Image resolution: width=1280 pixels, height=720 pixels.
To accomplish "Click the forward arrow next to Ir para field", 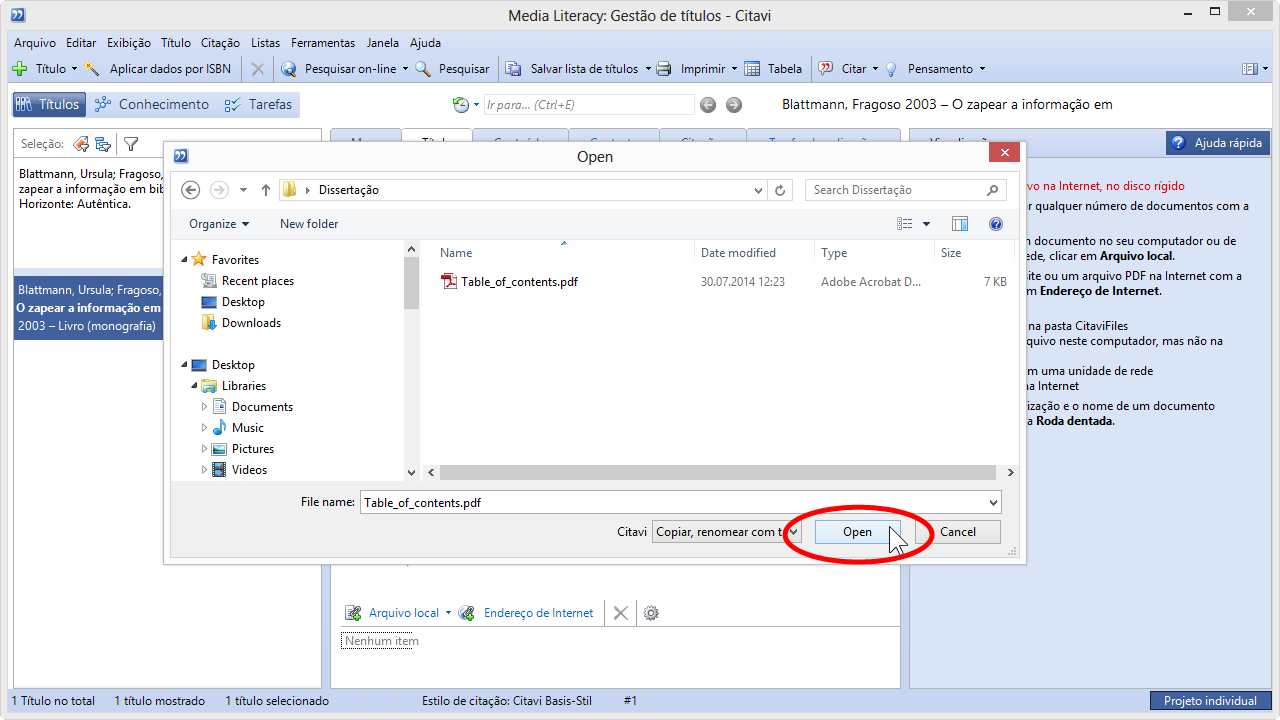I will (x=734, y=105).
